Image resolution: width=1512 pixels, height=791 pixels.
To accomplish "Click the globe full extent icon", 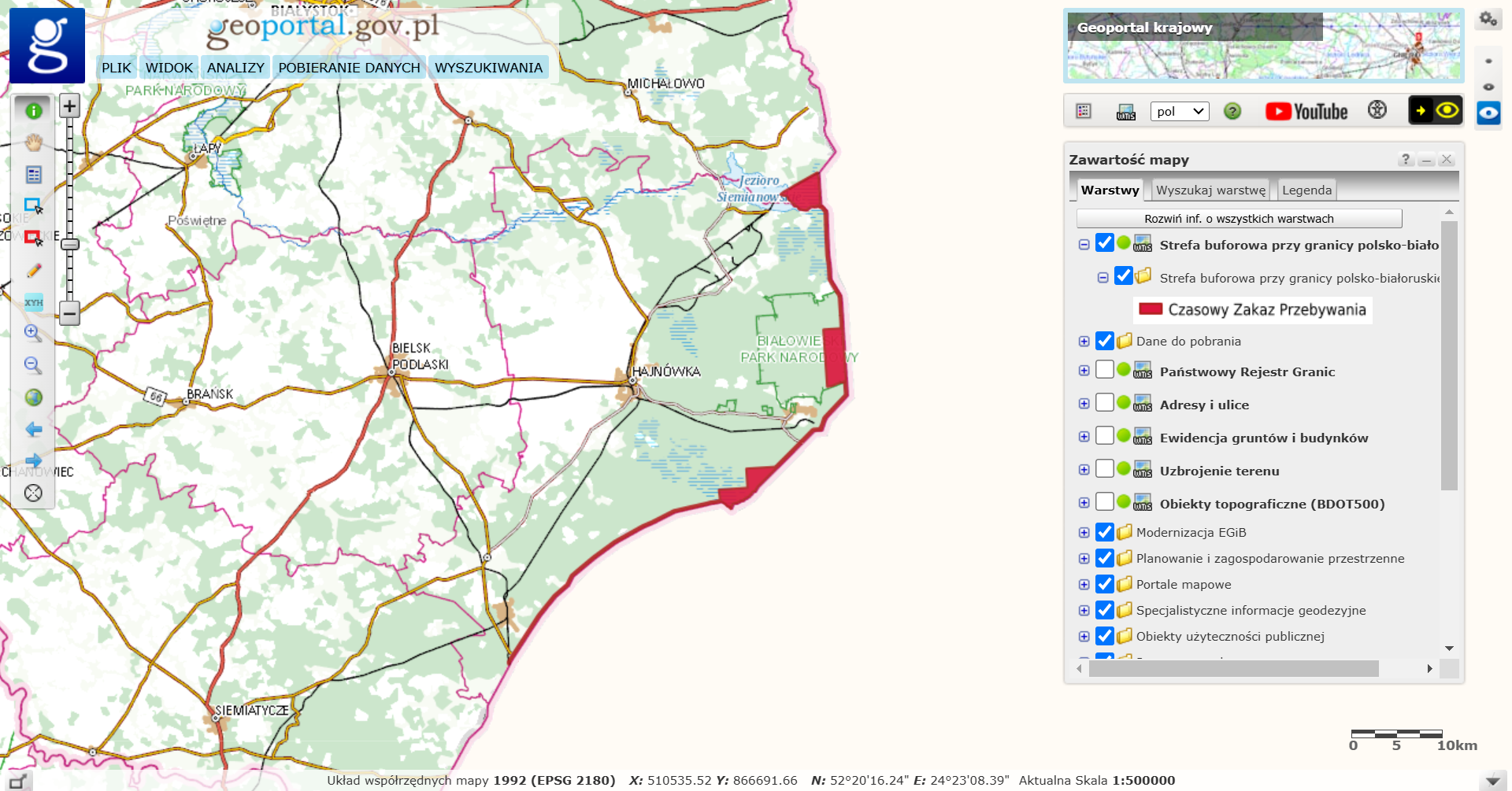I will (33, 397).
